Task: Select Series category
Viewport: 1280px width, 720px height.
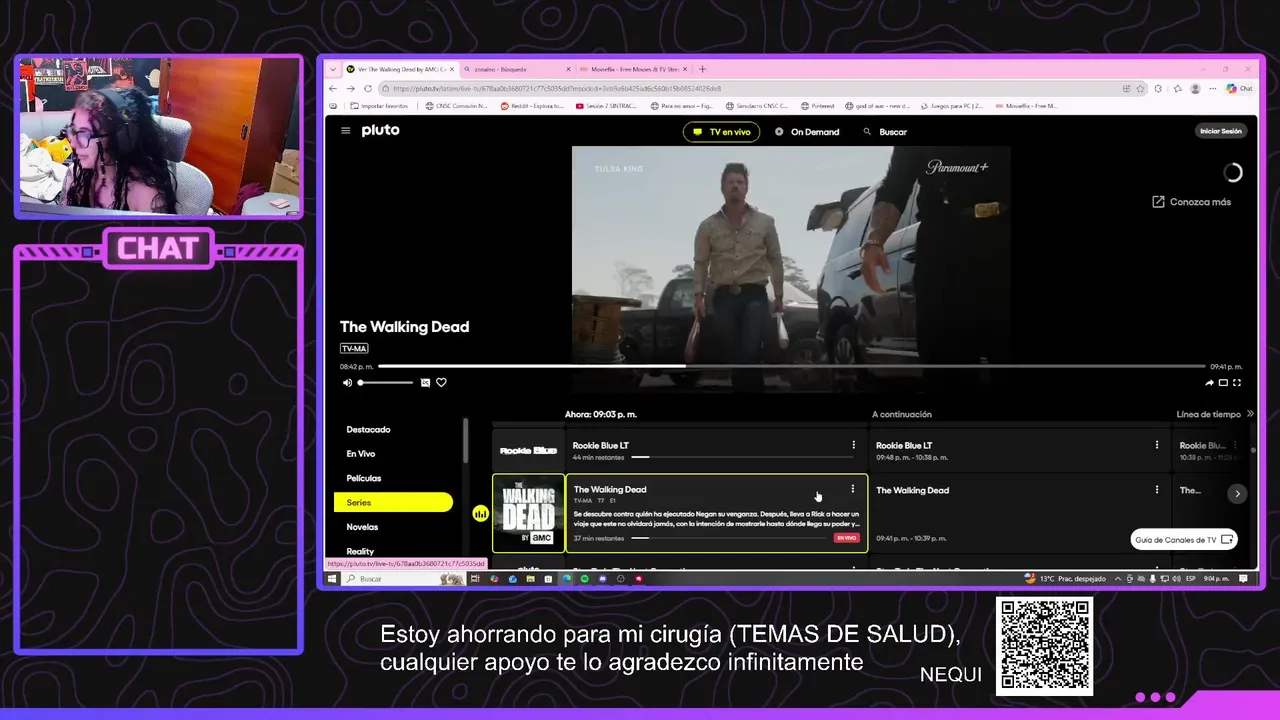Action: (x=394, y=503)
